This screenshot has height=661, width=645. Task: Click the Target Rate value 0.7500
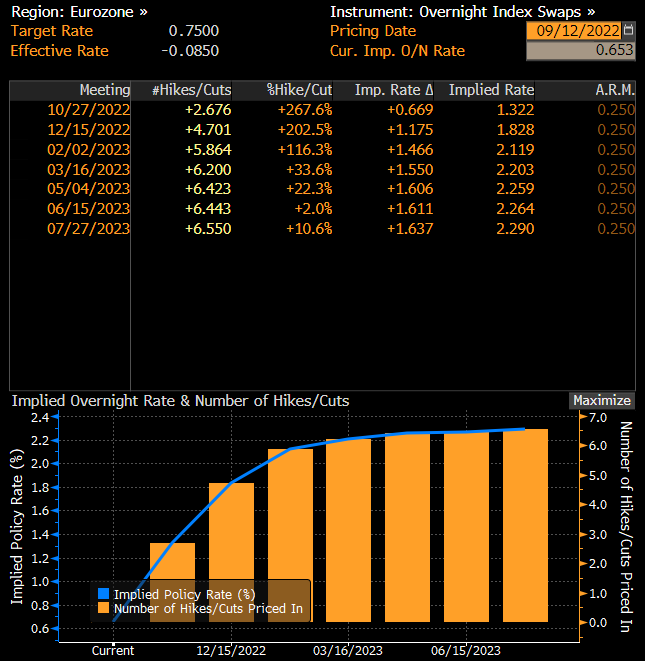pyautogui.click(x=194, y=31)
